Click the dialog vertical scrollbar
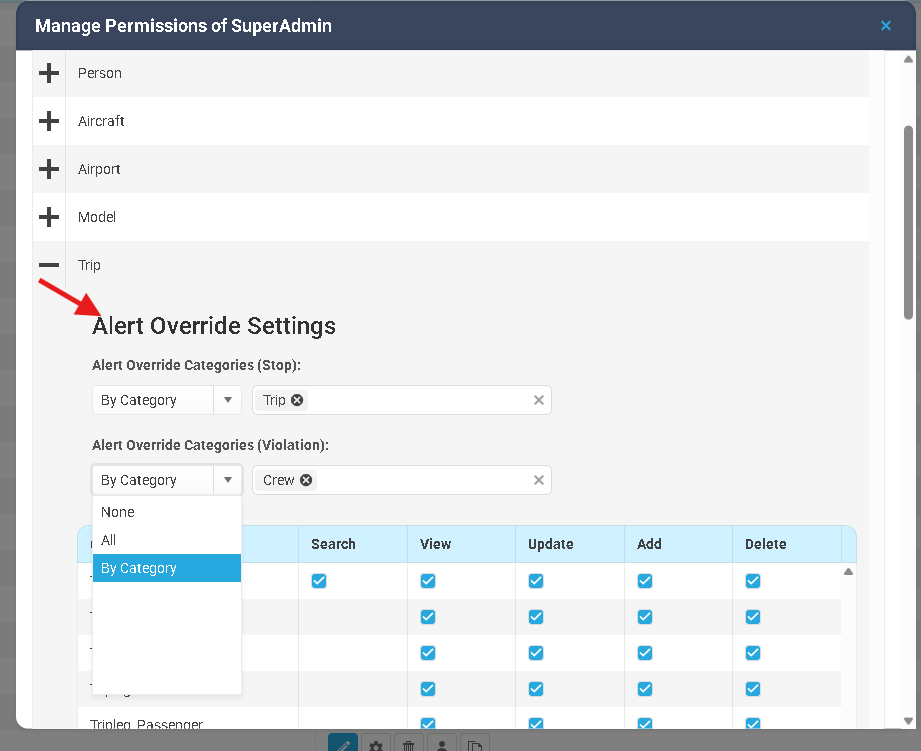The image size is (921, 751). [x=908, y=222]
